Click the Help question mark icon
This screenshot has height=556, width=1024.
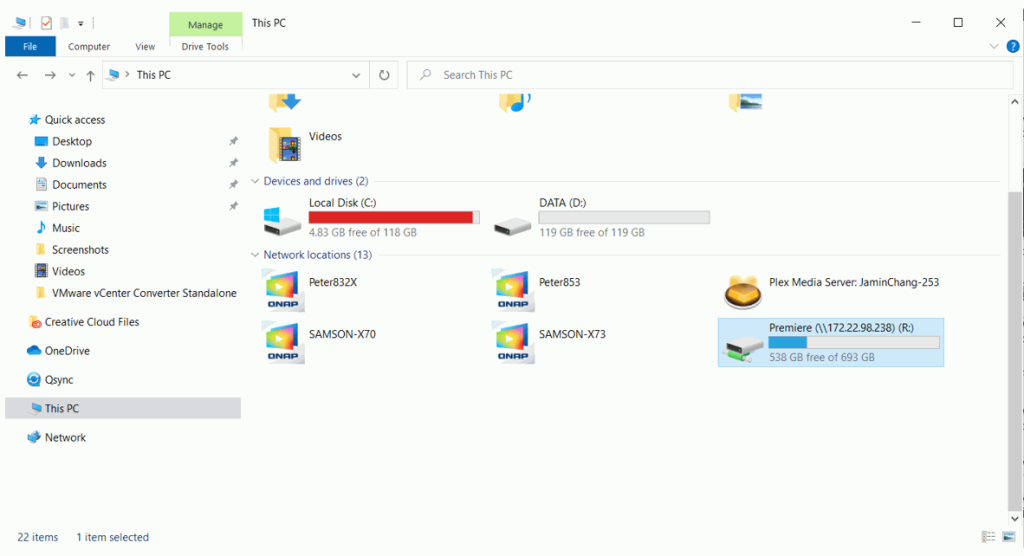1012,46
